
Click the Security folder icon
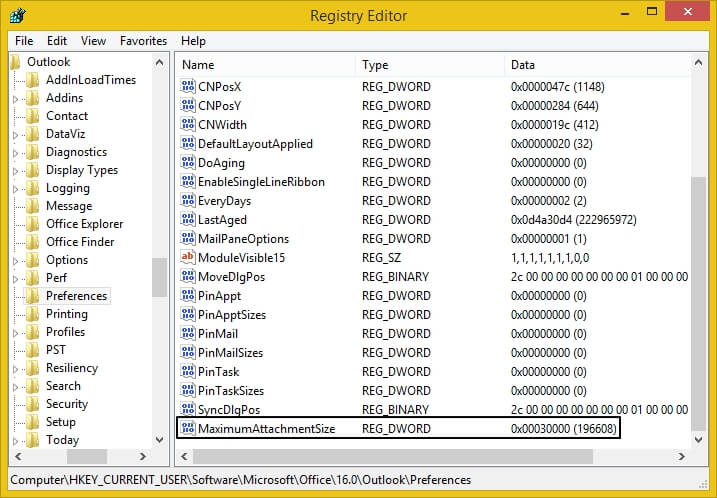[32, 404]
